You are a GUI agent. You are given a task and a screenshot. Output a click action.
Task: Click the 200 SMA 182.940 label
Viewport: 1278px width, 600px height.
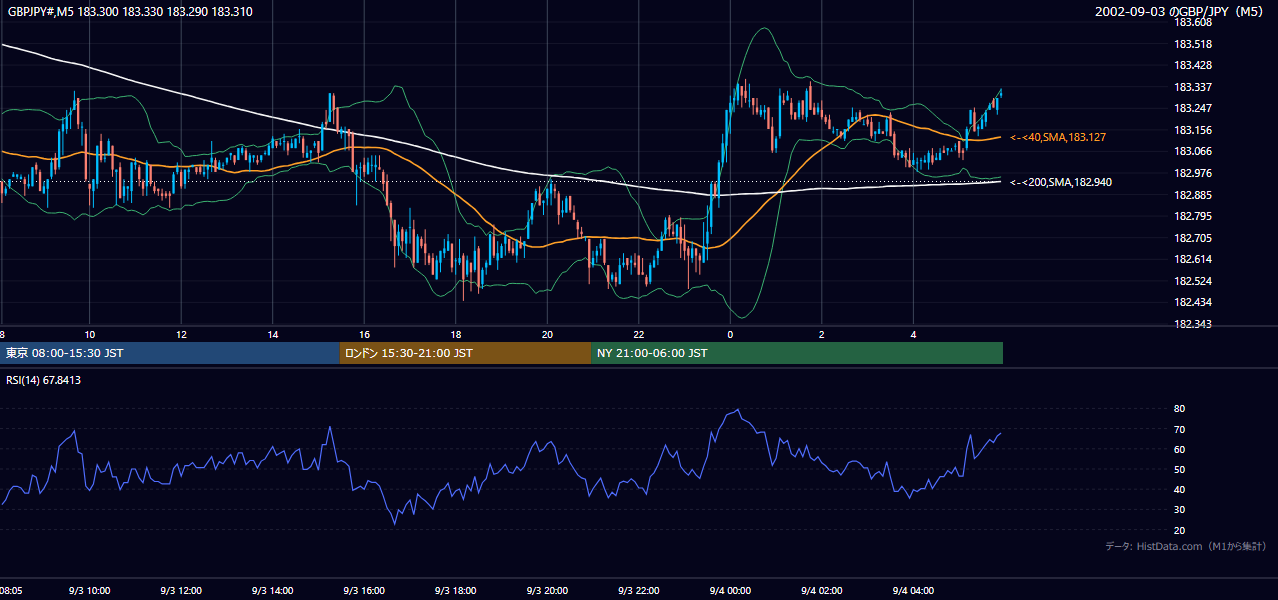1061,182
